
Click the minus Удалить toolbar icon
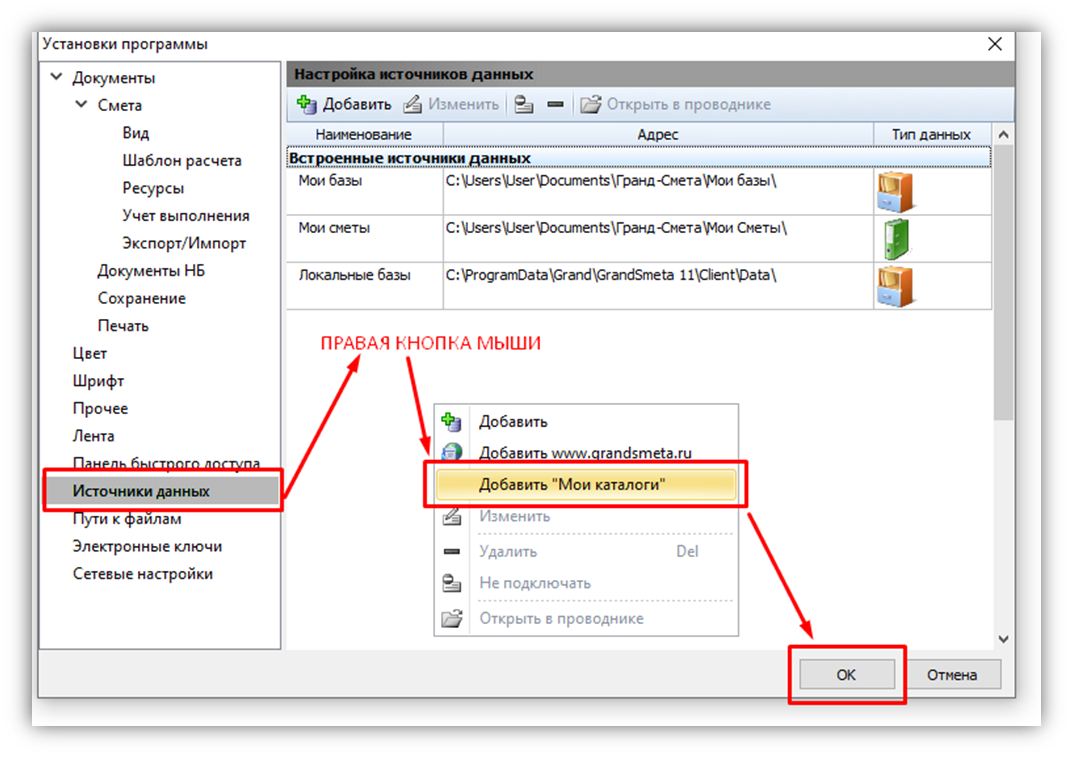point(556,105)
